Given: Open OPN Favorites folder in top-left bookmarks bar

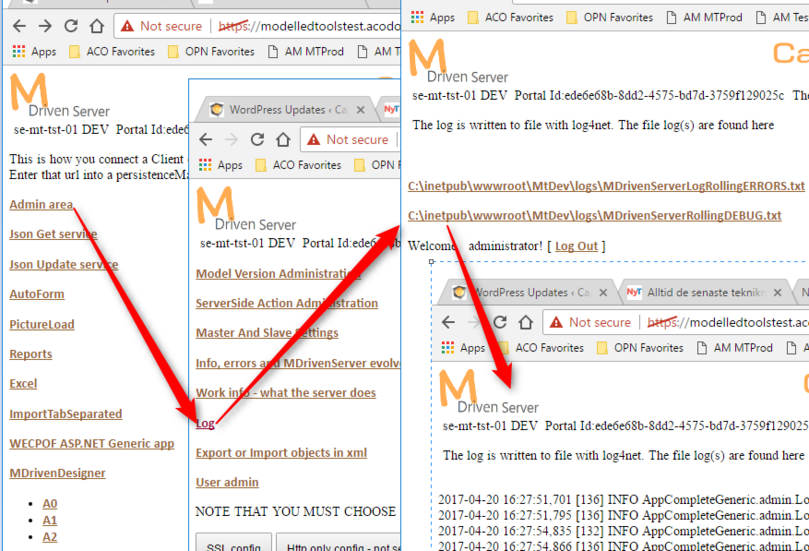Looking at the screenshot, I should pos(212,52).
